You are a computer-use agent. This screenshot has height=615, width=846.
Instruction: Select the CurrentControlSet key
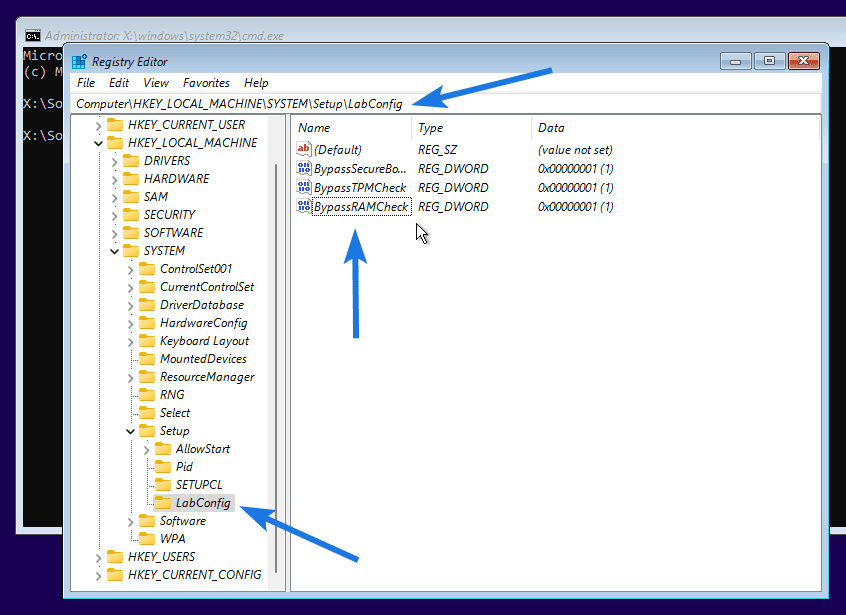(207, 287)
